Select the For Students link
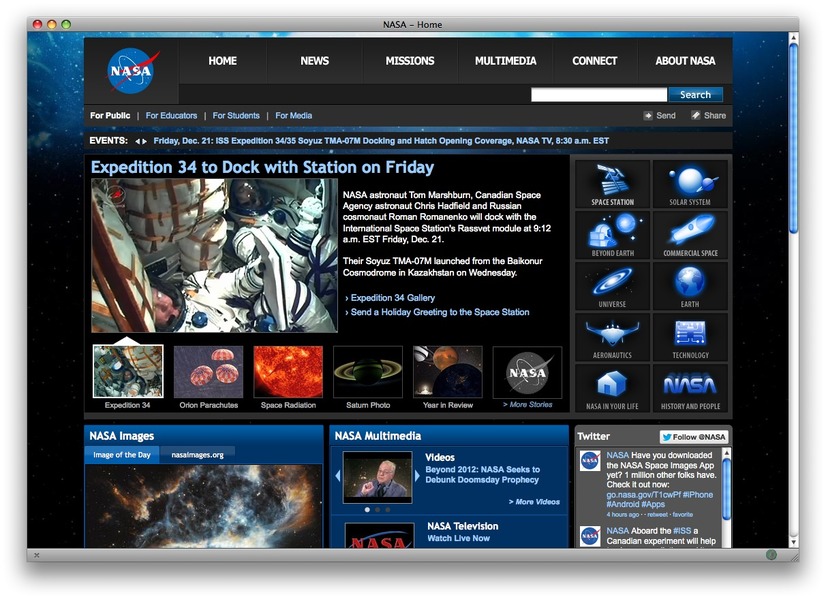The image size is (826, 599). click(236, 115)
